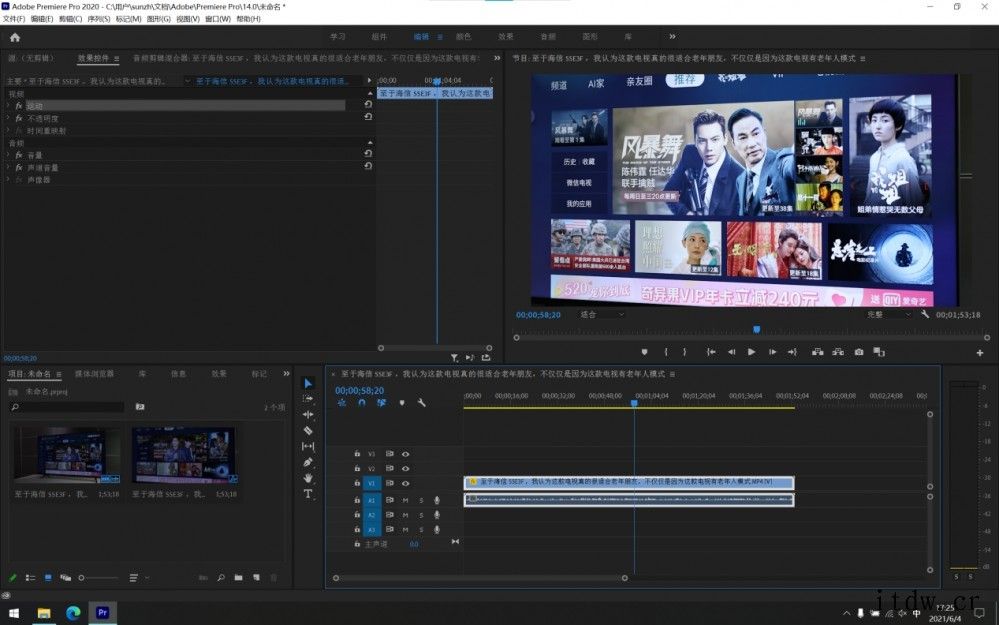Select the Selection tool arrow
The width and height of the screenshot is (999, 625).
pyautogui.click(x=308, y=383)
